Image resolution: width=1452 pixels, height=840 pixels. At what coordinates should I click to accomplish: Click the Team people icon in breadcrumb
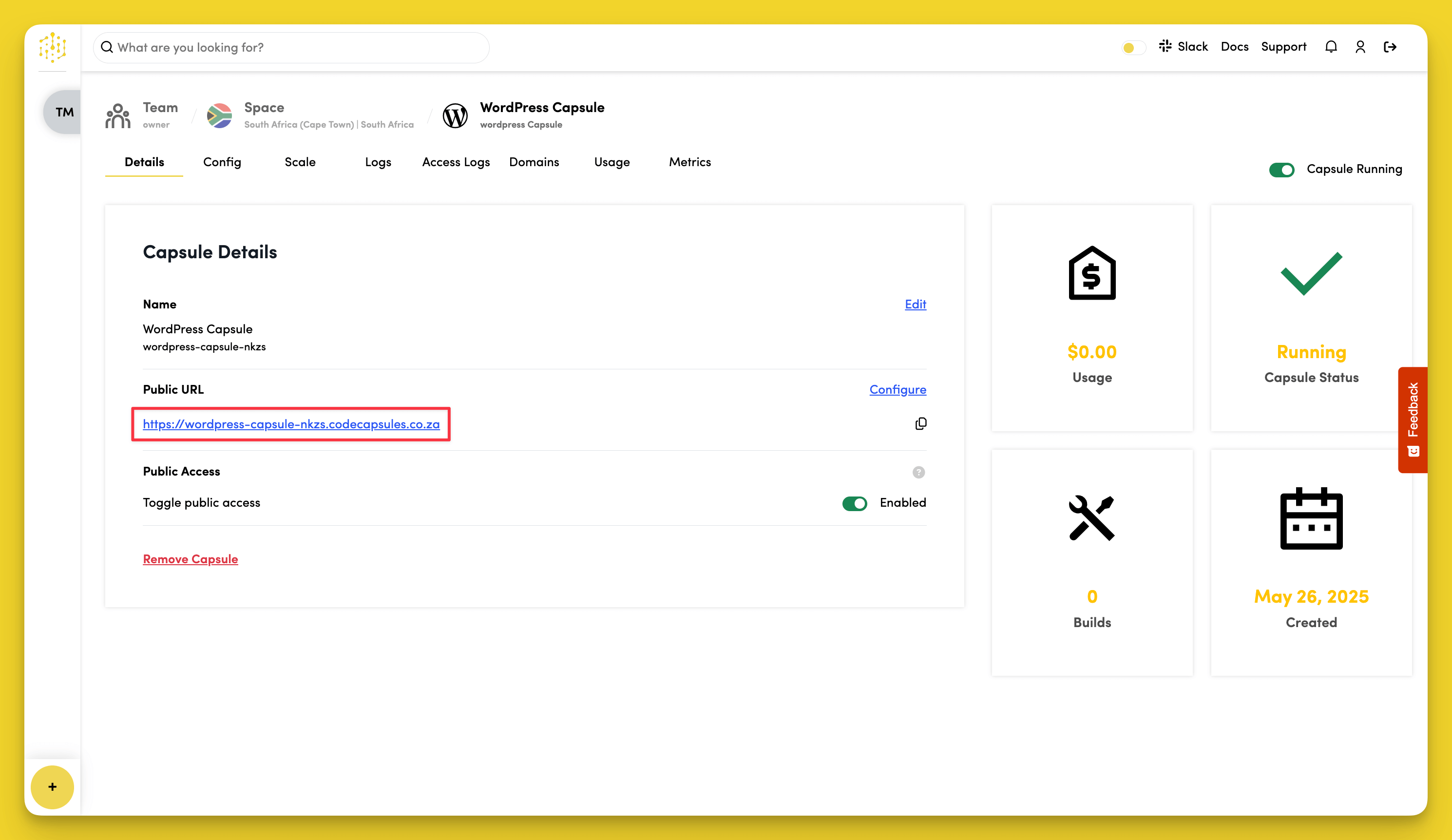pos(118,115)
